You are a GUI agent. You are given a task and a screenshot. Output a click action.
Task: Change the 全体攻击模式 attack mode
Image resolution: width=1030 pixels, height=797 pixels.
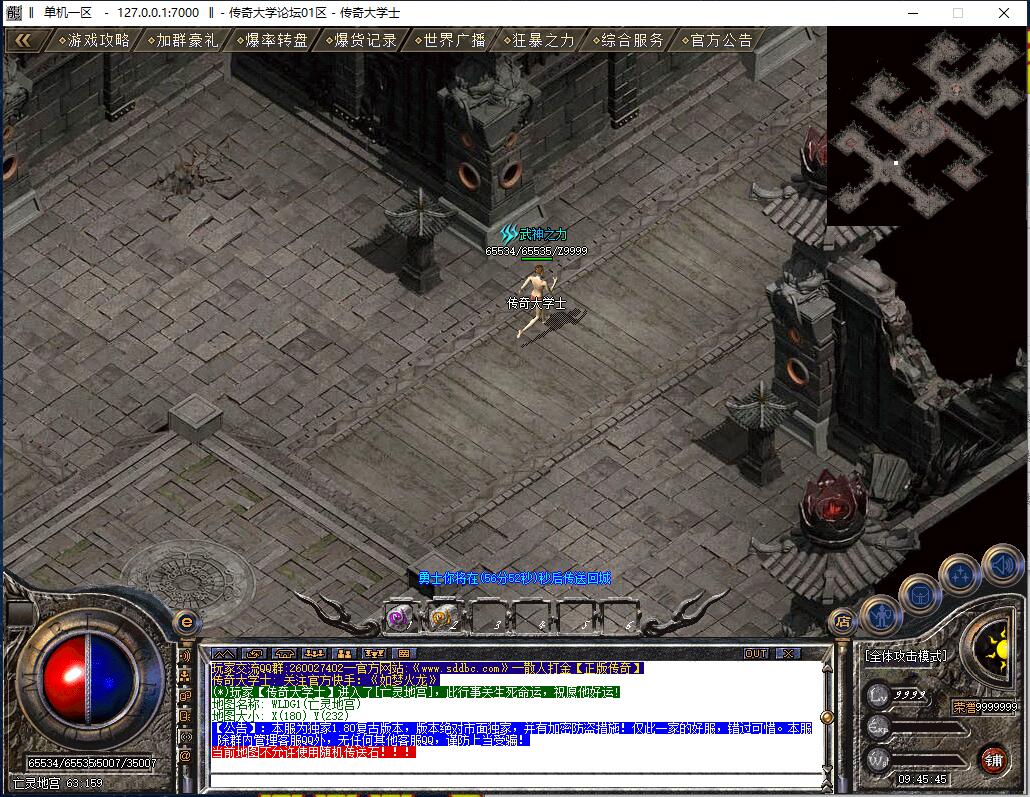tap(906, 656)
